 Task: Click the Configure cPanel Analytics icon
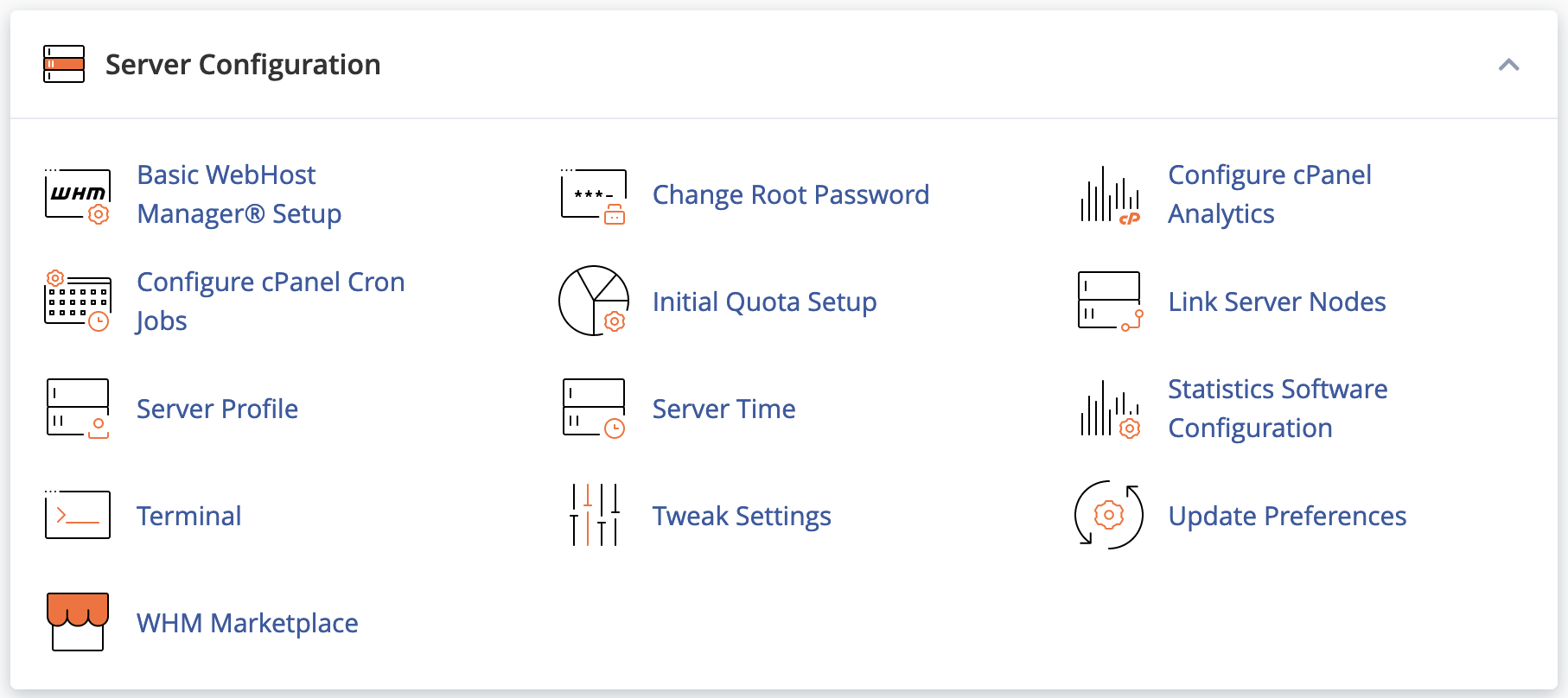click(x=1110, y=195)
